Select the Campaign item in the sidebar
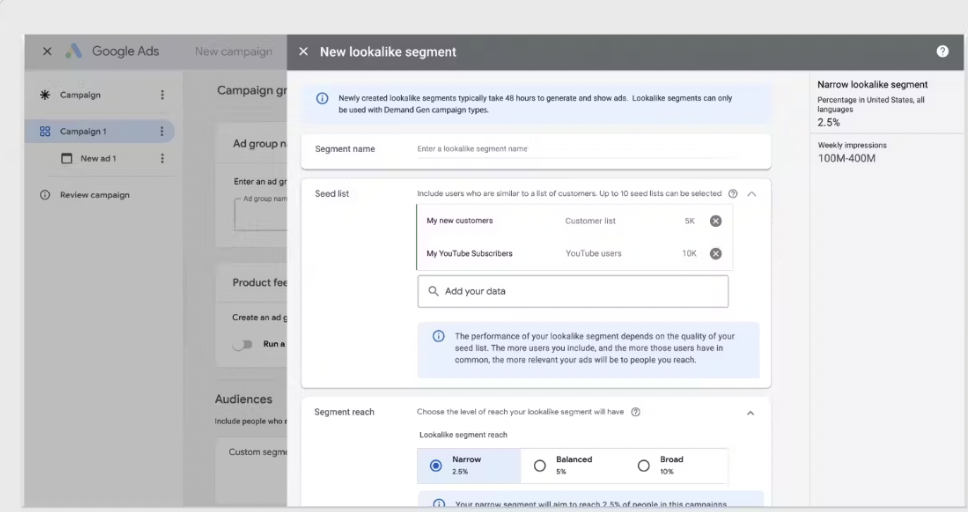 [80, 95]
